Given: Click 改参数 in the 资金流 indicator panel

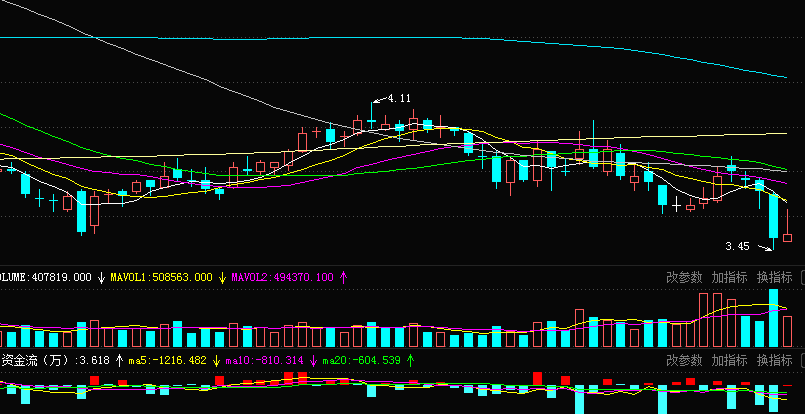Looking at the screenshot, I should (x=684, y=360).
